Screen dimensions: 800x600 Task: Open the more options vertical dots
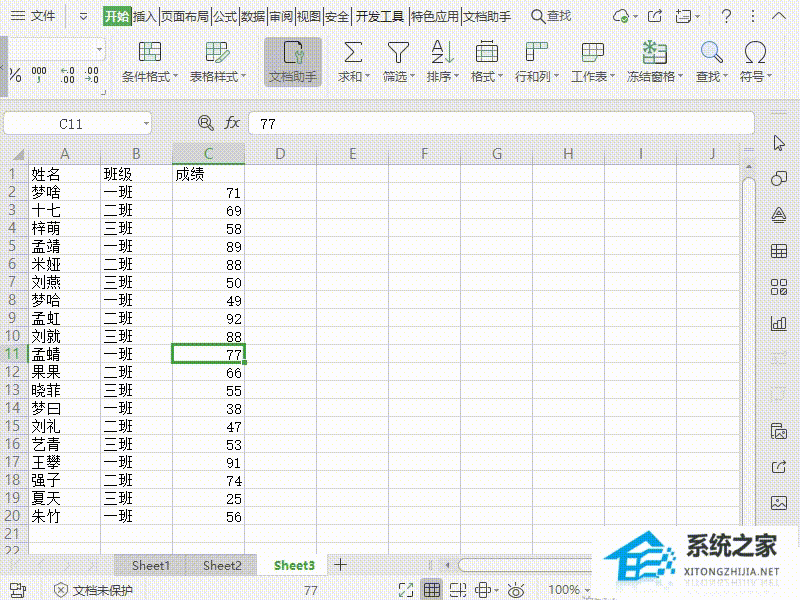(x=753, y=16)
